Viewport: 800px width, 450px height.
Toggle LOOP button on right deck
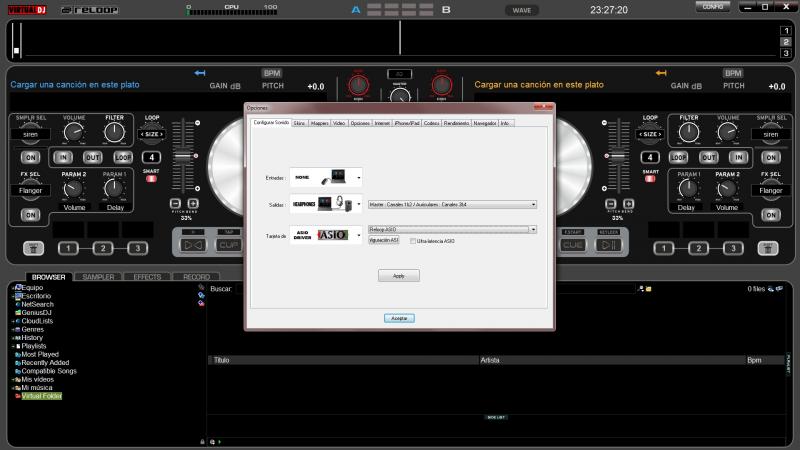click(x=678, y=157)
